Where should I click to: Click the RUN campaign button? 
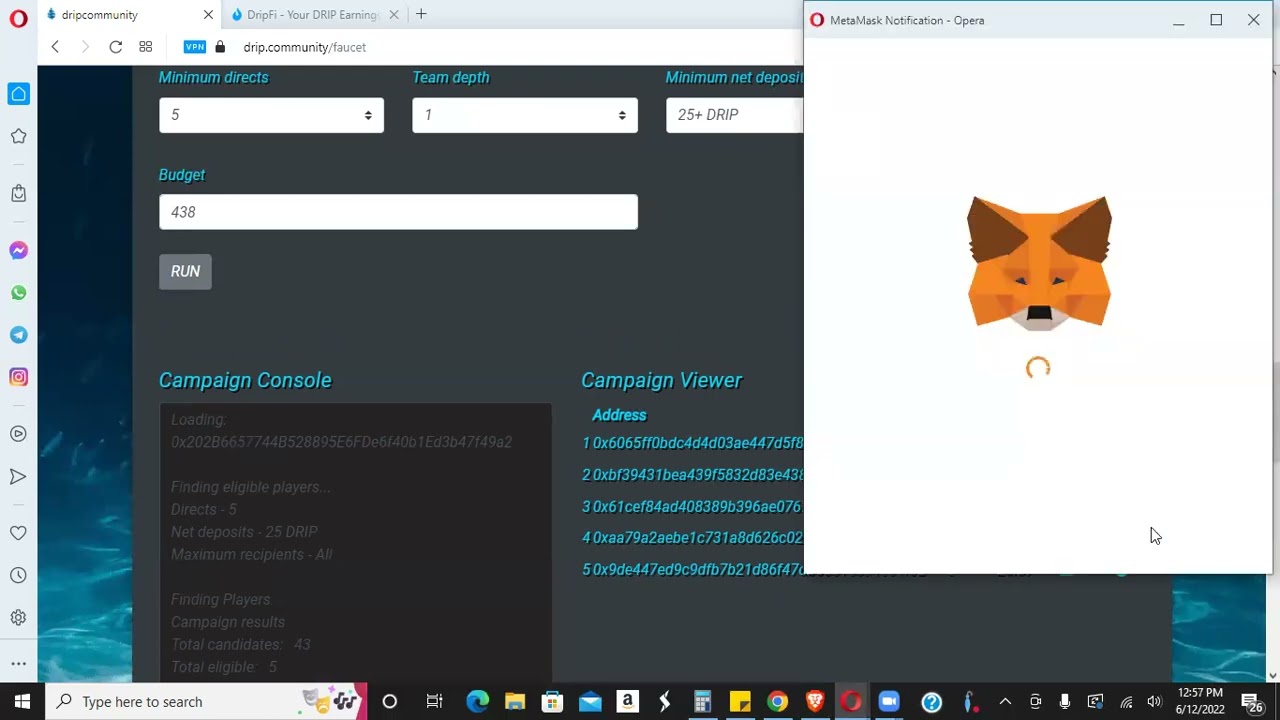tap(185, 272)
